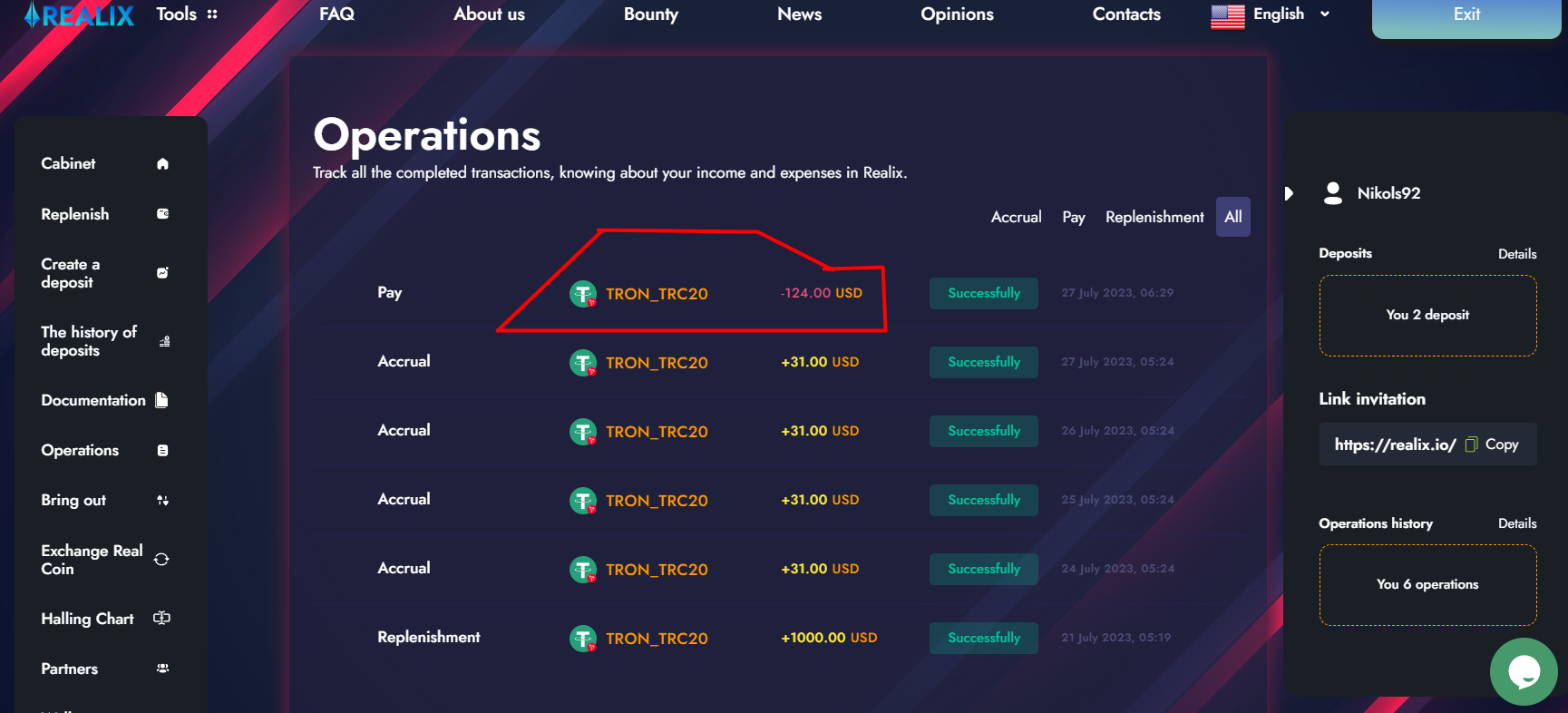
Task: Open the live chat bubble
Action: click(1523, 671)
